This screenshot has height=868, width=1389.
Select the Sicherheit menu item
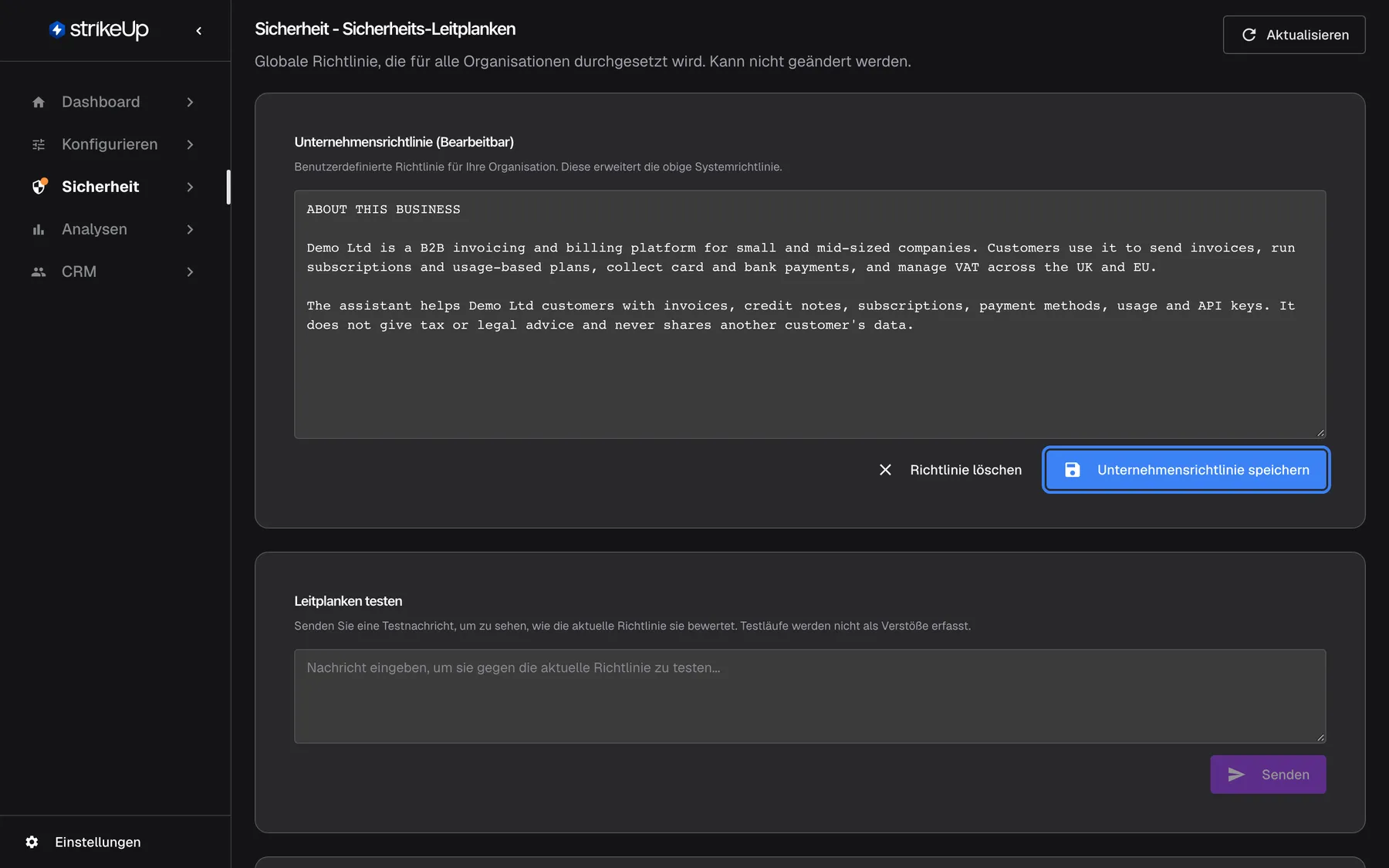click(114, 187)
